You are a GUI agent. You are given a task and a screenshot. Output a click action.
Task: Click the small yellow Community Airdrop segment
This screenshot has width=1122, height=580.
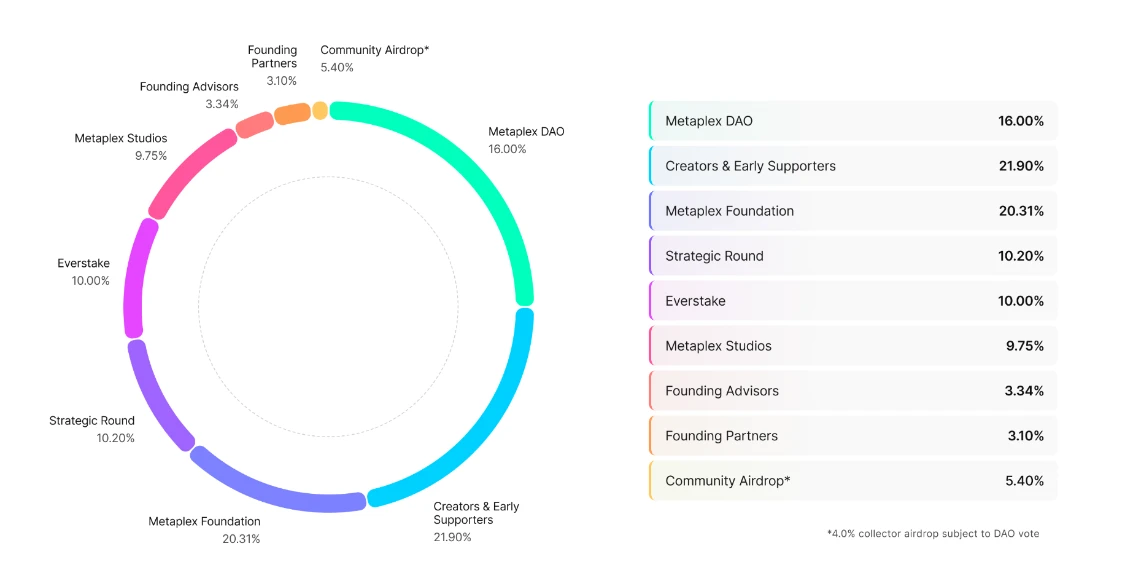click(319, 110)
